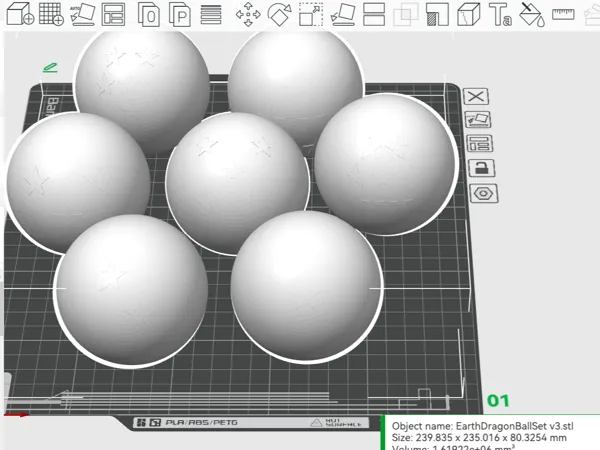The width and height of the screenshot is (600, 450).
Task: Run Auto orient from top toolbar
Action: (83, 14)
